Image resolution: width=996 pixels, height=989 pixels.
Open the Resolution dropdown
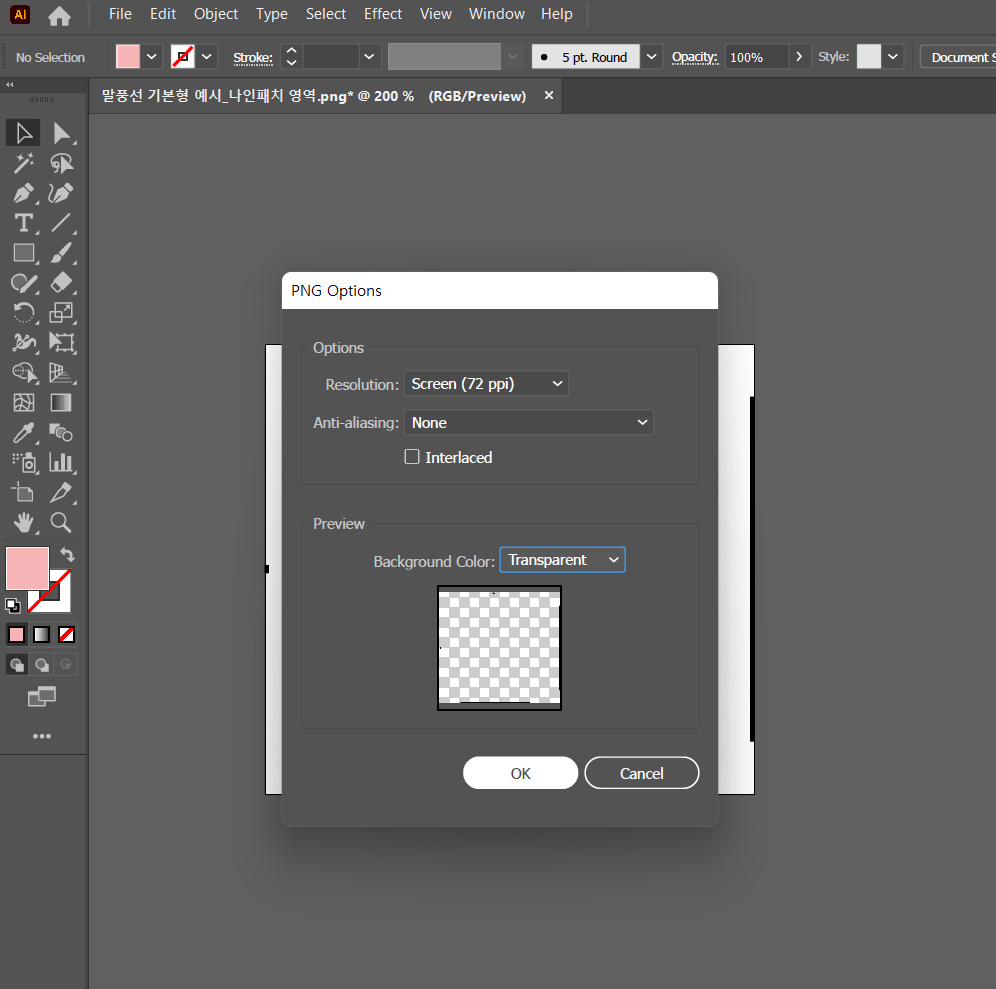point(486,384)
